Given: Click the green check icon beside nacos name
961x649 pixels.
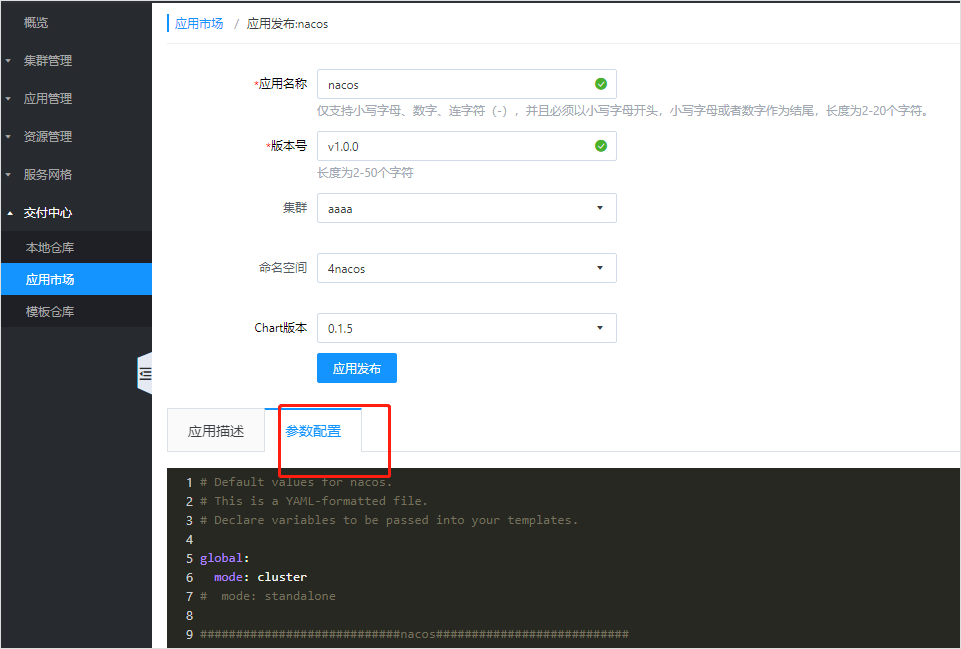Looking at the screenshot, I should [x=600, y=84].
